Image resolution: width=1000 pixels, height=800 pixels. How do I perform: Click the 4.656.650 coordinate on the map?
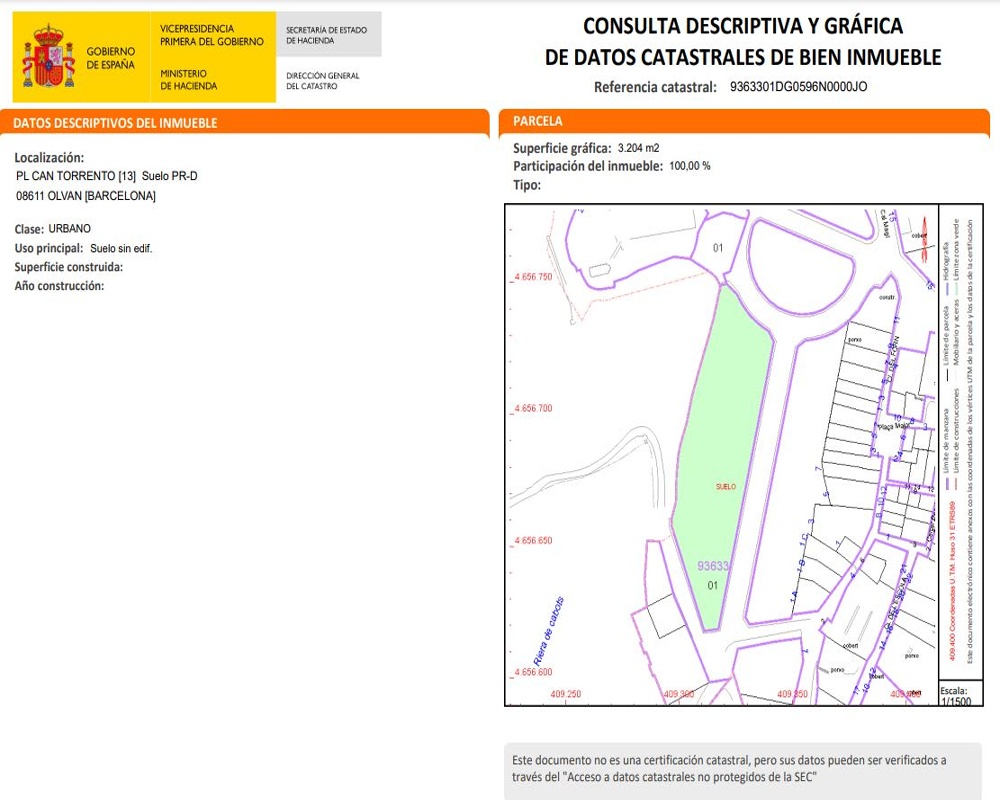click(x=533, y=540)
